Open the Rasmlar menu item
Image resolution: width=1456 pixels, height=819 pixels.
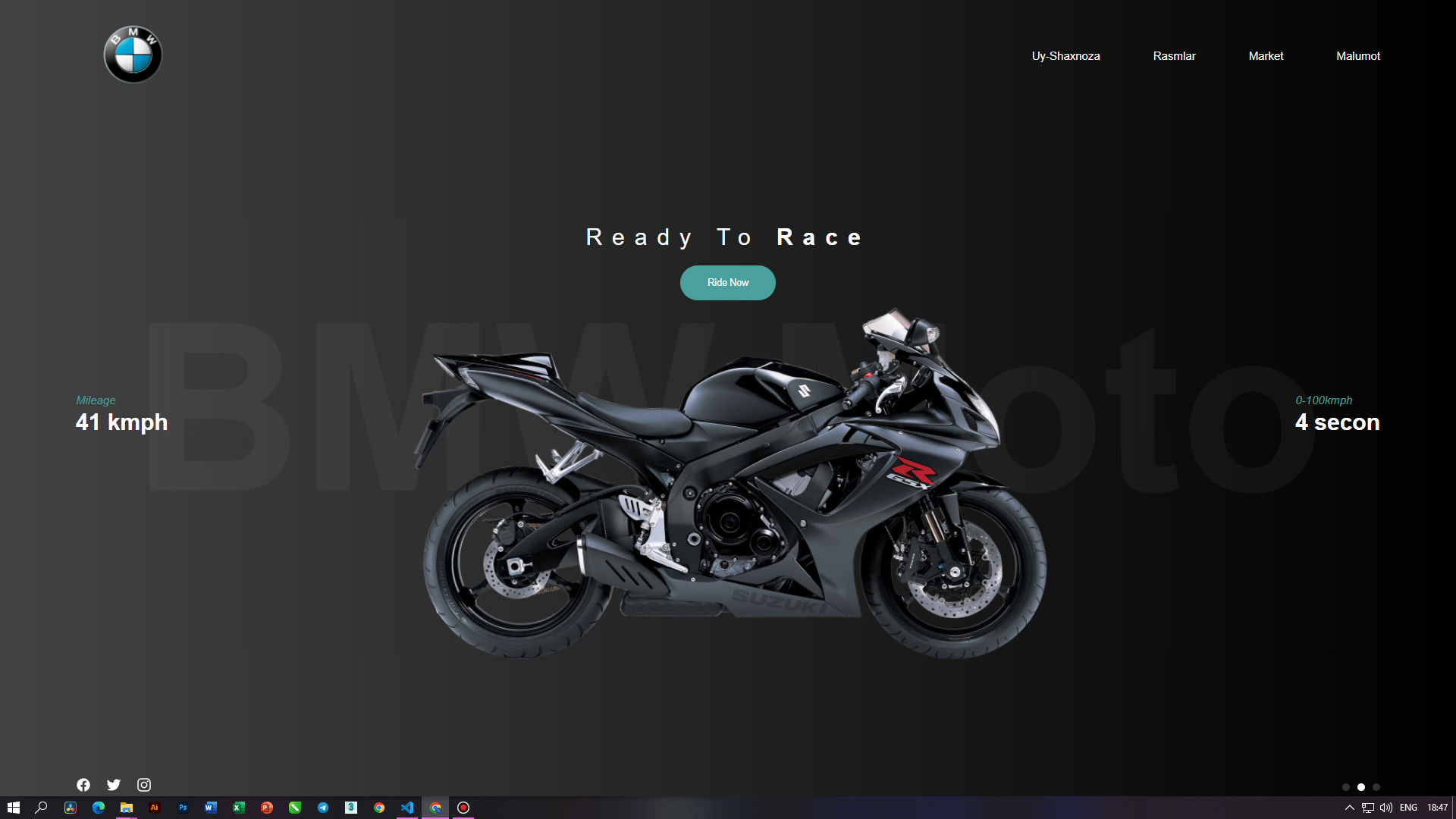[1174, 56]
